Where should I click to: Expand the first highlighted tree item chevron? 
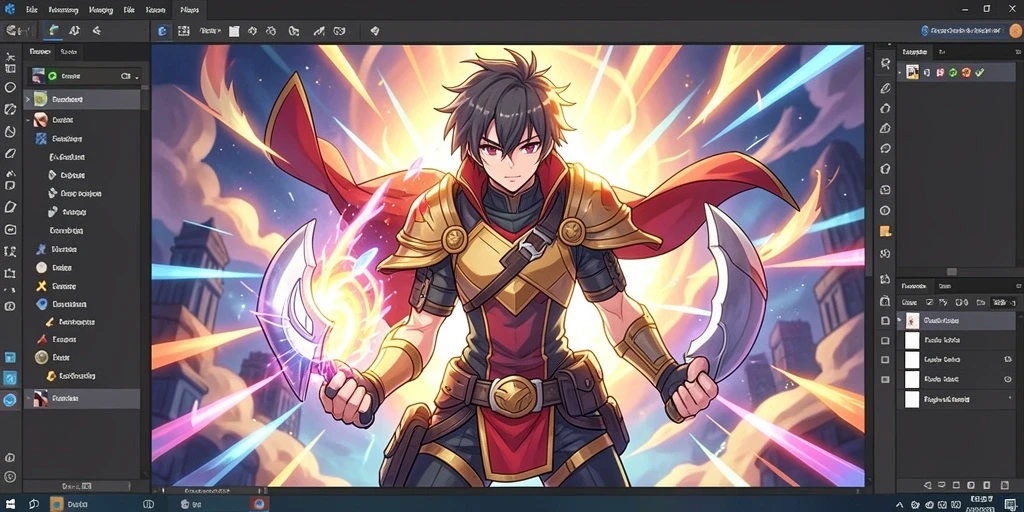(x=27, y=99)
